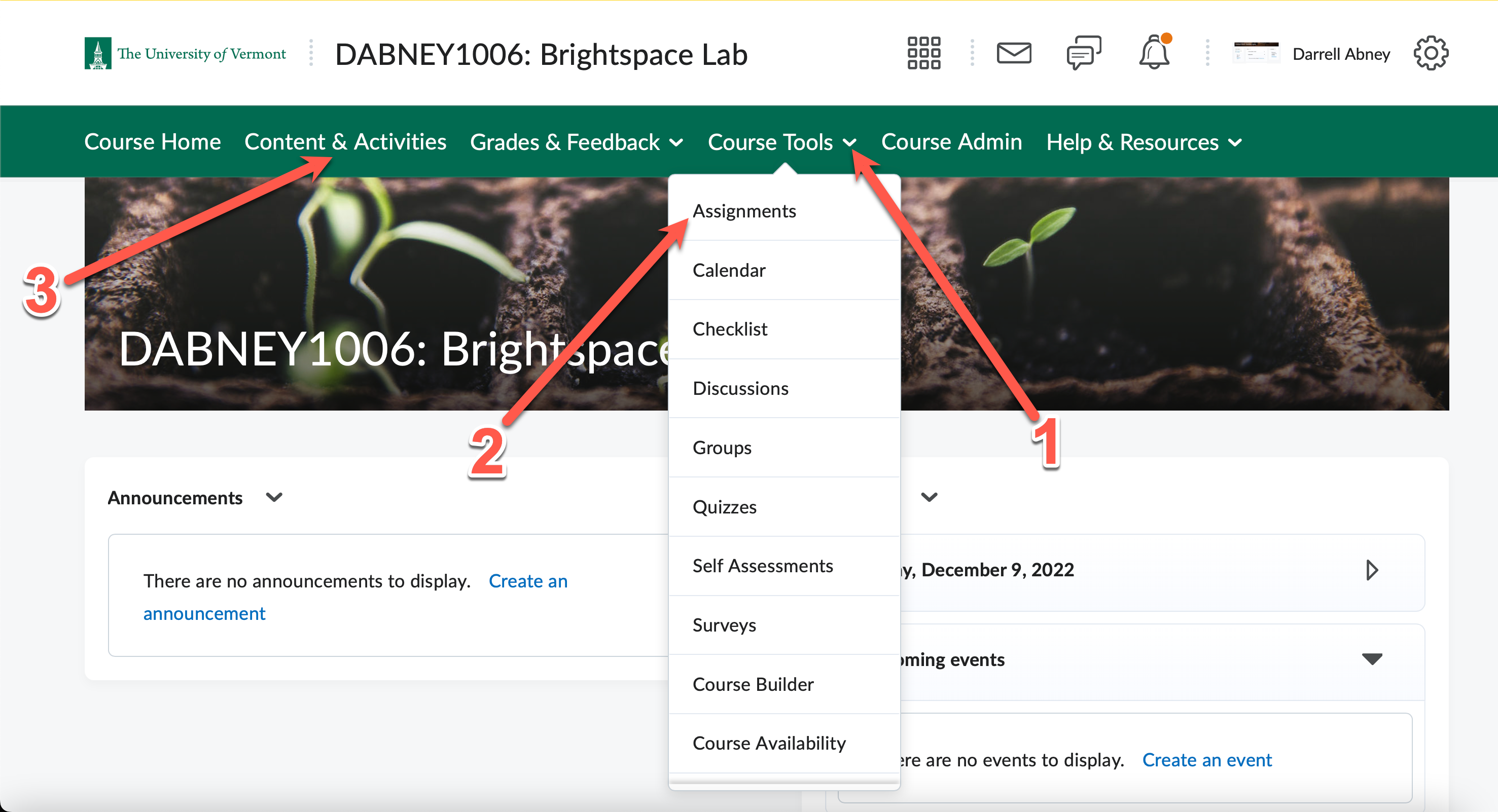The image size is (1498, 812).
Task: Select Quizzes from Course Tools menu
Action: pyautogui.click(x=784, y=507)
